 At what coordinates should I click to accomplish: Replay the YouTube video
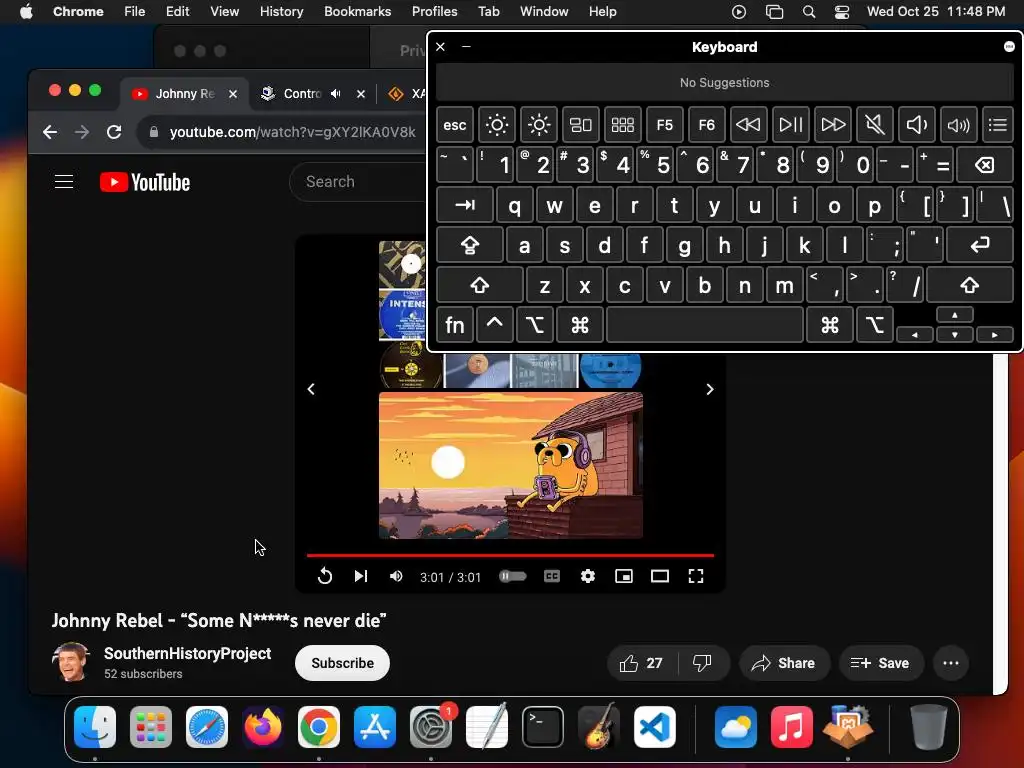tap(325, 576)
